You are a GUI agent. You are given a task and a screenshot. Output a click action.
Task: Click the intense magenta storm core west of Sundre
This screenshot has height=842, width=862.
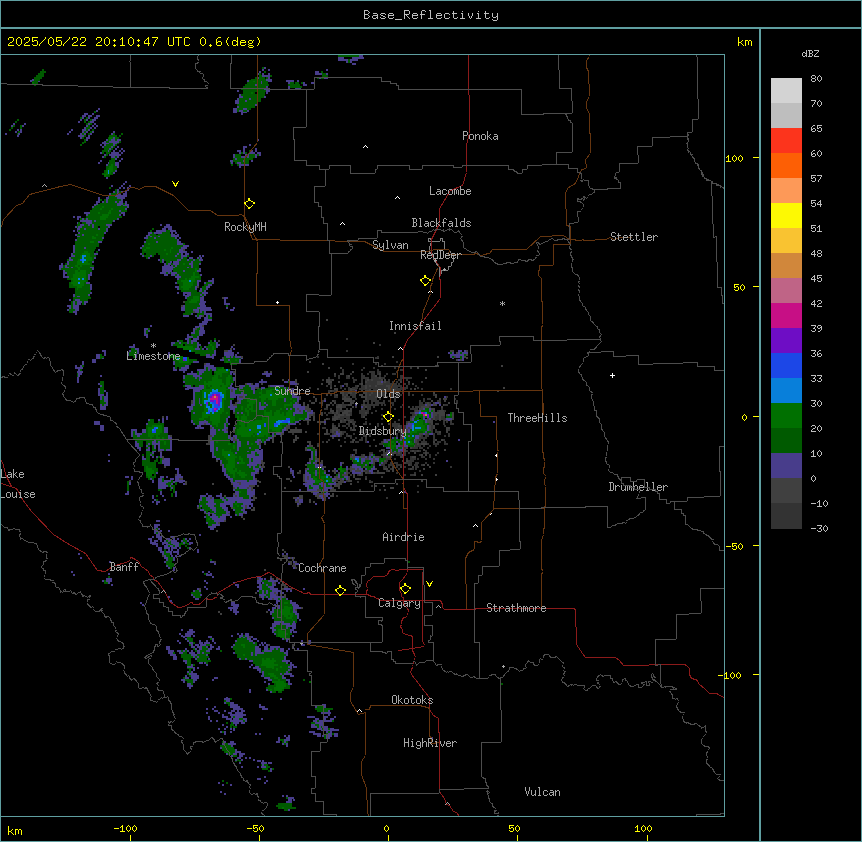click(215, 398)
